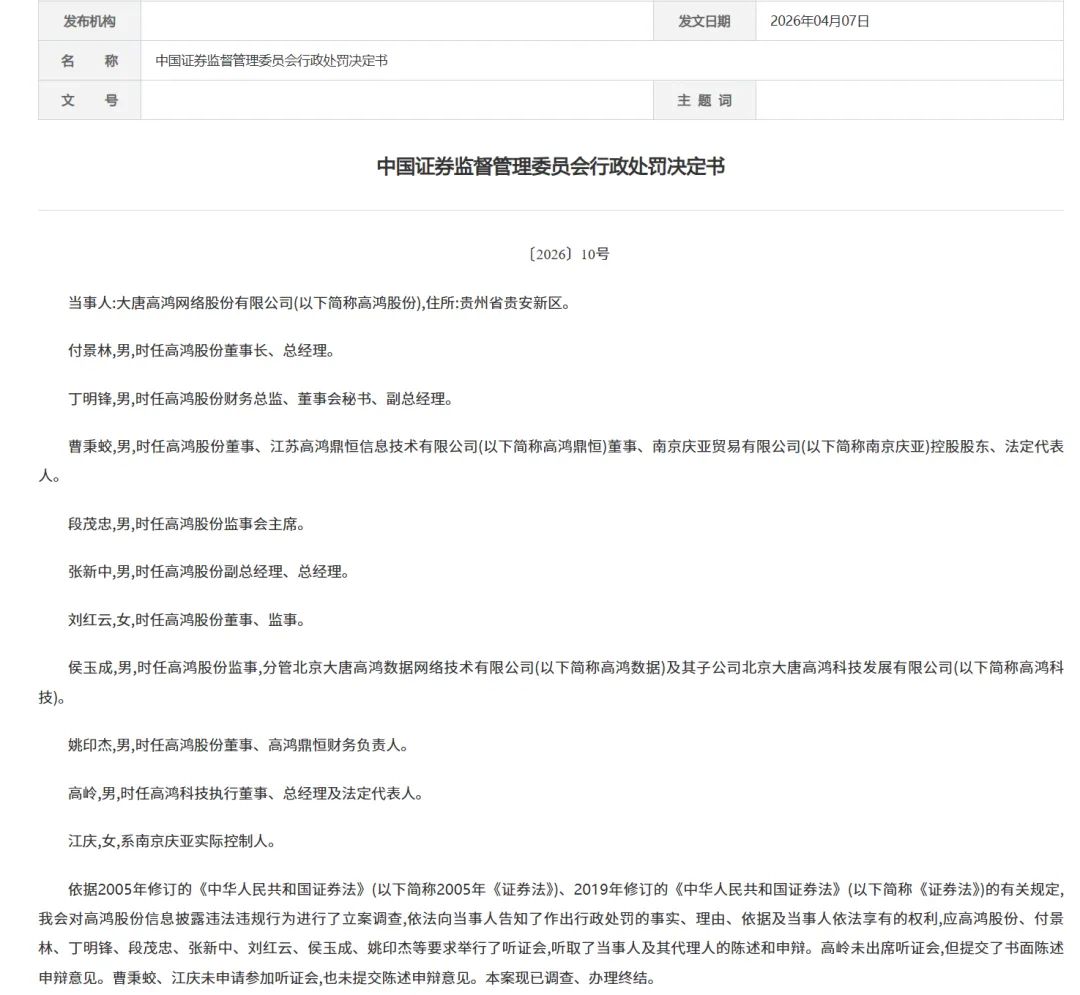This screenshot has height=995, width=1080.
Task: Click the line about 付景林 董事长、总经理
Action: pos(202,350)
